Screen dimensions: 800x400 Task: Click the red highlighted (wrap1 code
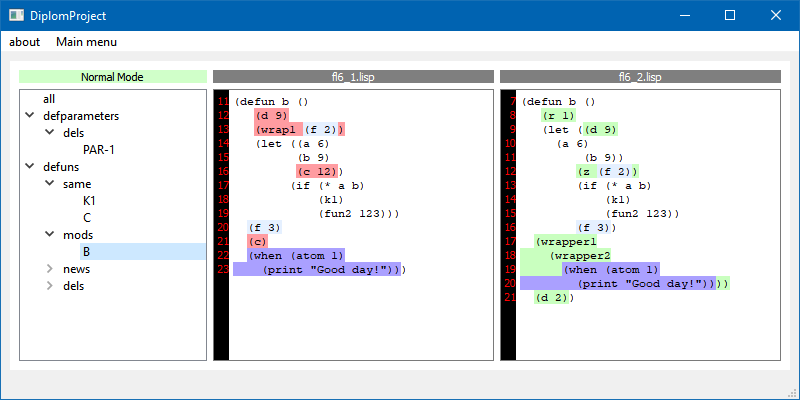coord(278,129)
